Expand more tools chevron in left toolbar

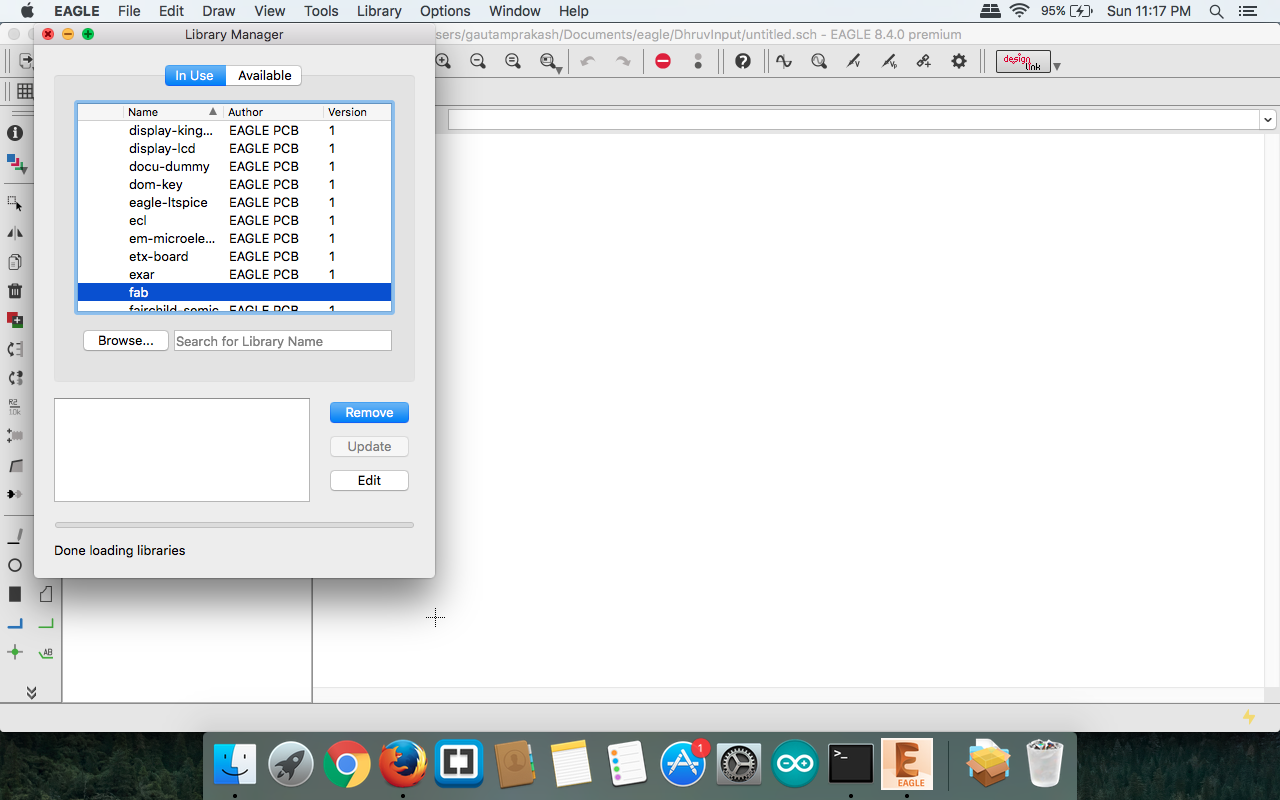[31, 692]
